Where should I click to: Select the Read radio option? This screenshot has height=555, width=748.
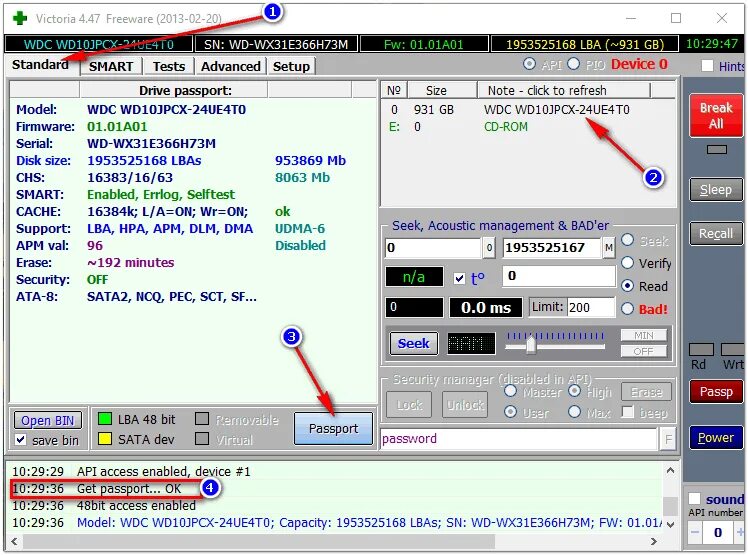[x=628, y=286]
